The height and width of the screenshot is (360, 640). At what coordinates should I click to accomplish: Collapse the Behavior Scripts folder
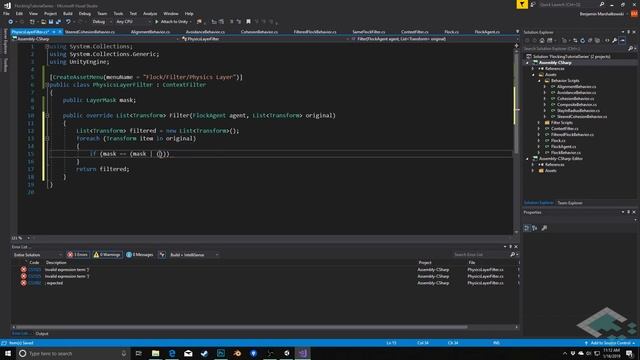click(x=539, y=81)
